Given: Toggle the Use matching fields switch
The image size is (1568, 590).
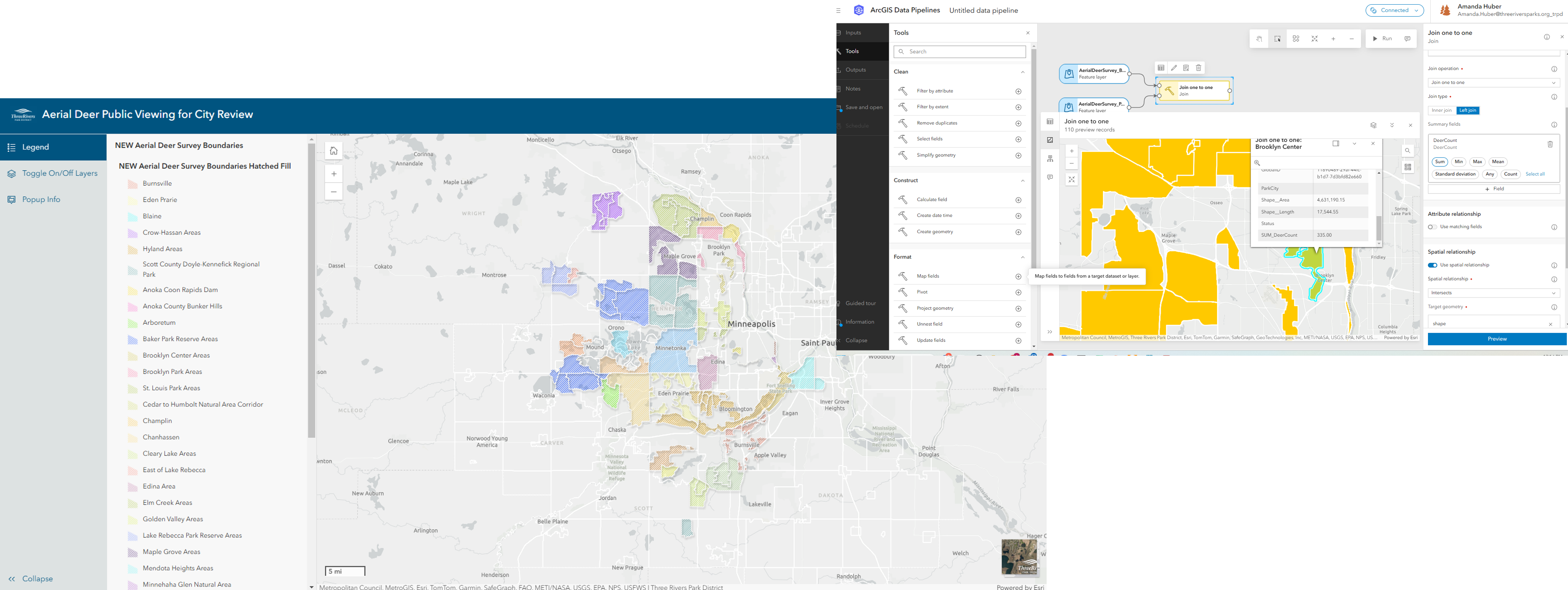Looking at the screenshot, I should [1432, 227].
